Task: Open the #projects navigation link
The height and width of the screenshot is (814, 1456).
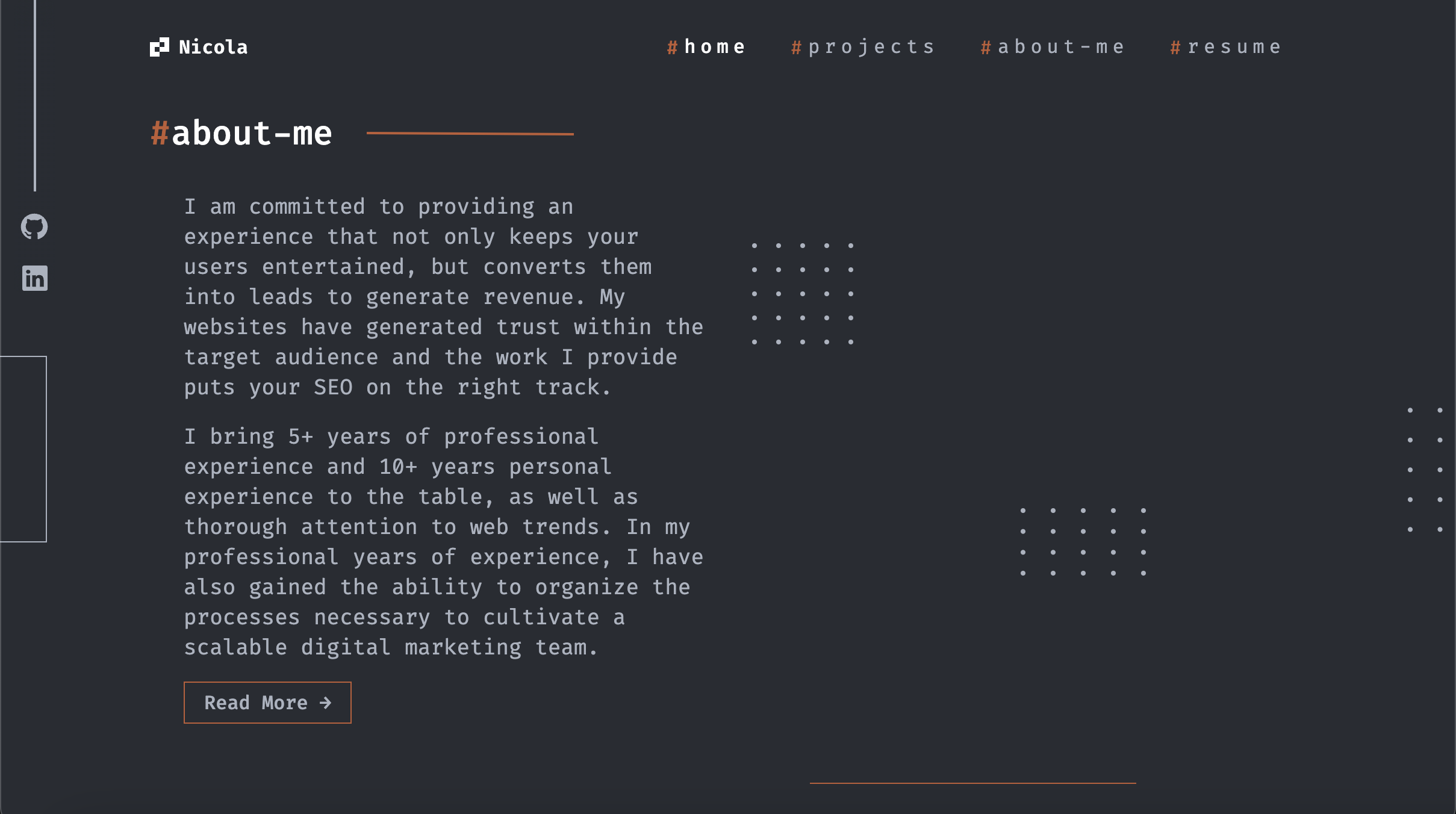Action: 863,47
